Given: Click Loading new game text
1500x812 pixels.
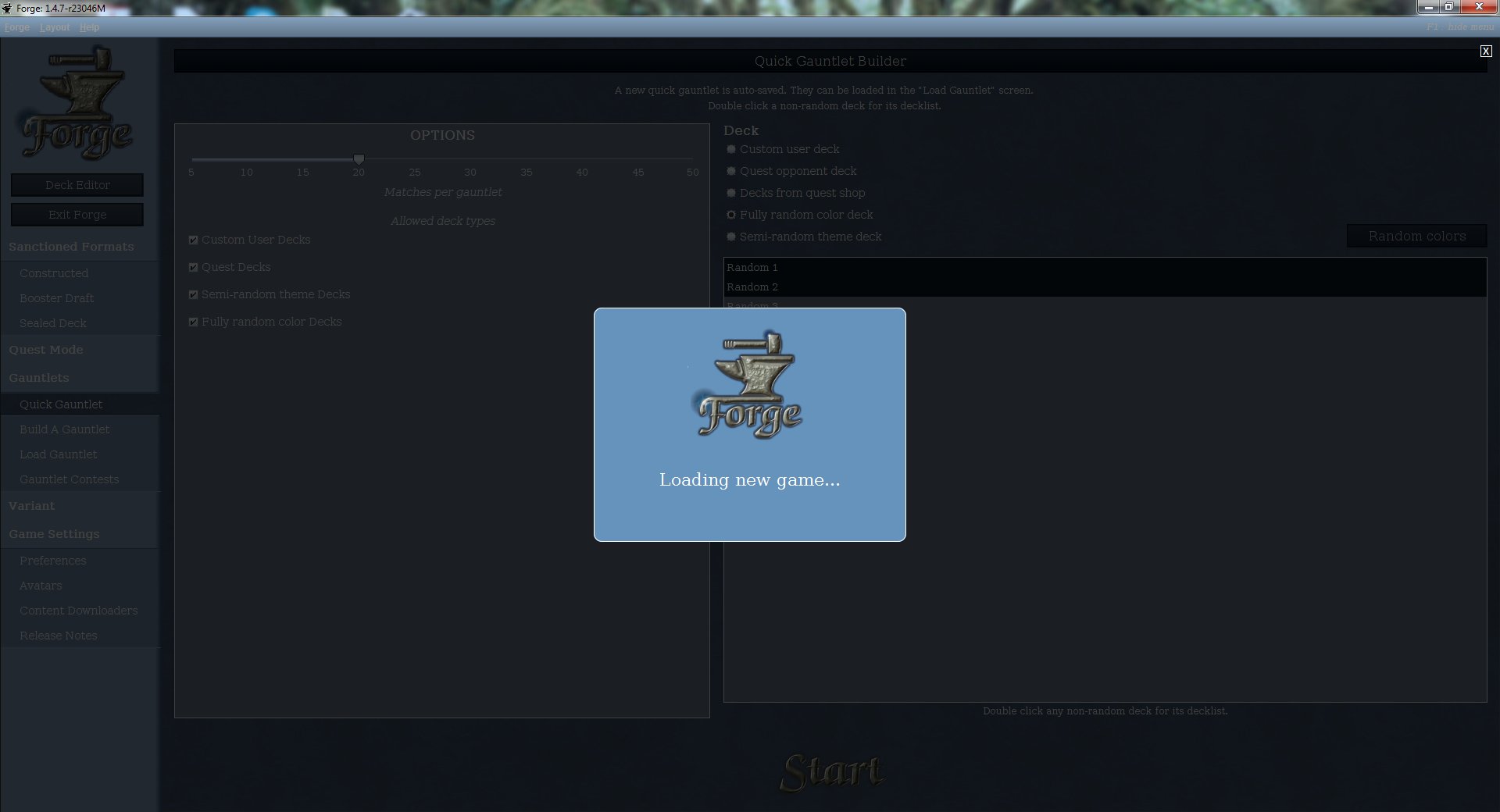Looking at the screenshot, I should [750, 480].
